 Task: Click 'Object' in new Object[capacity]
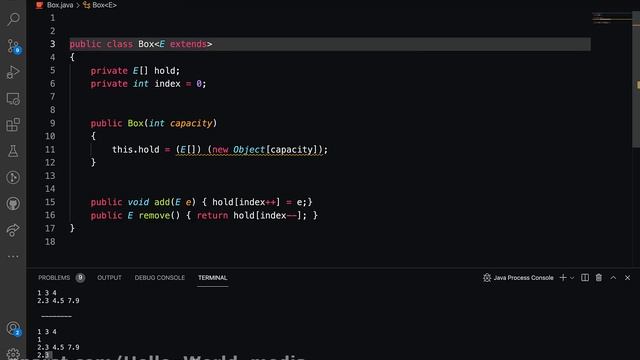249,150
